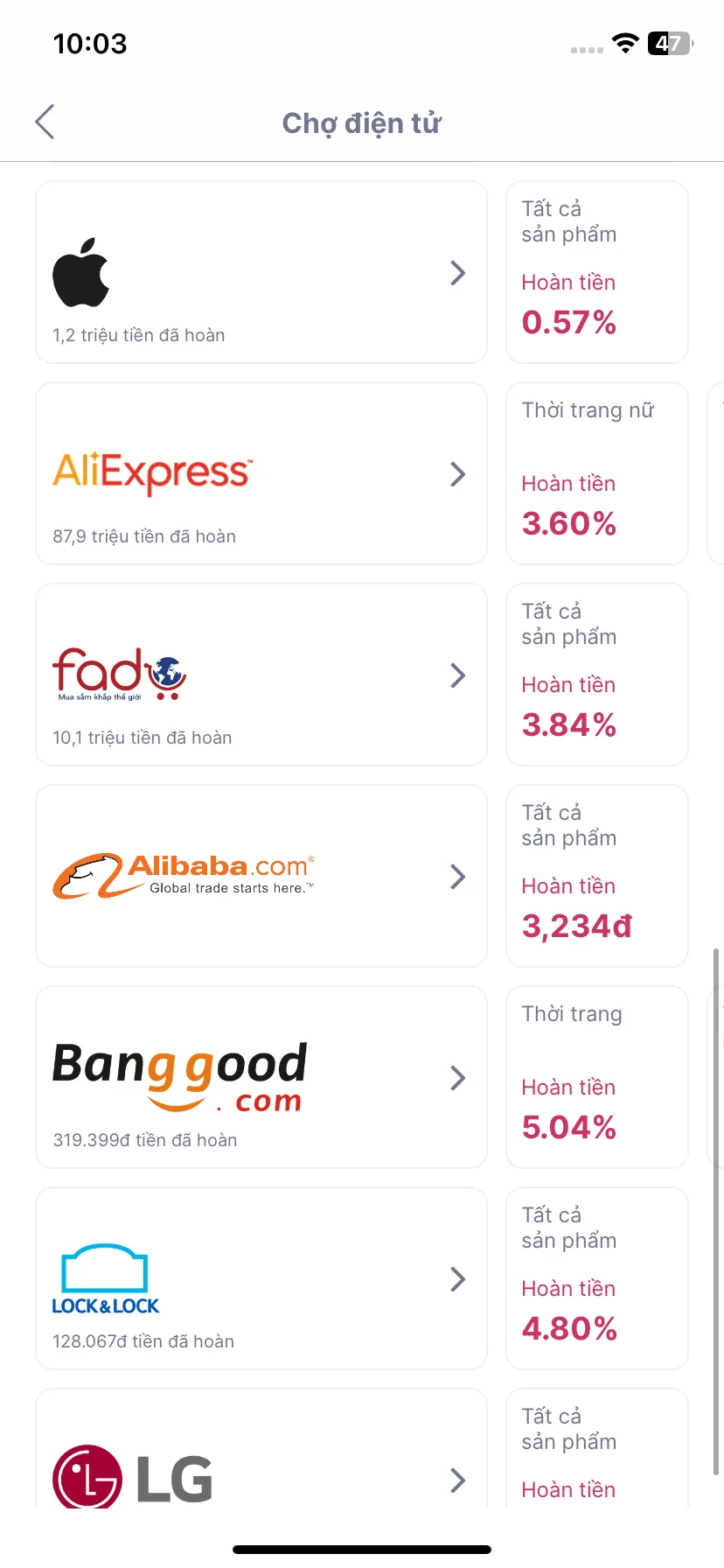Tap the Wi-Fi status icon
This screenshot has width=724, height=1568.
pos(625,43)
